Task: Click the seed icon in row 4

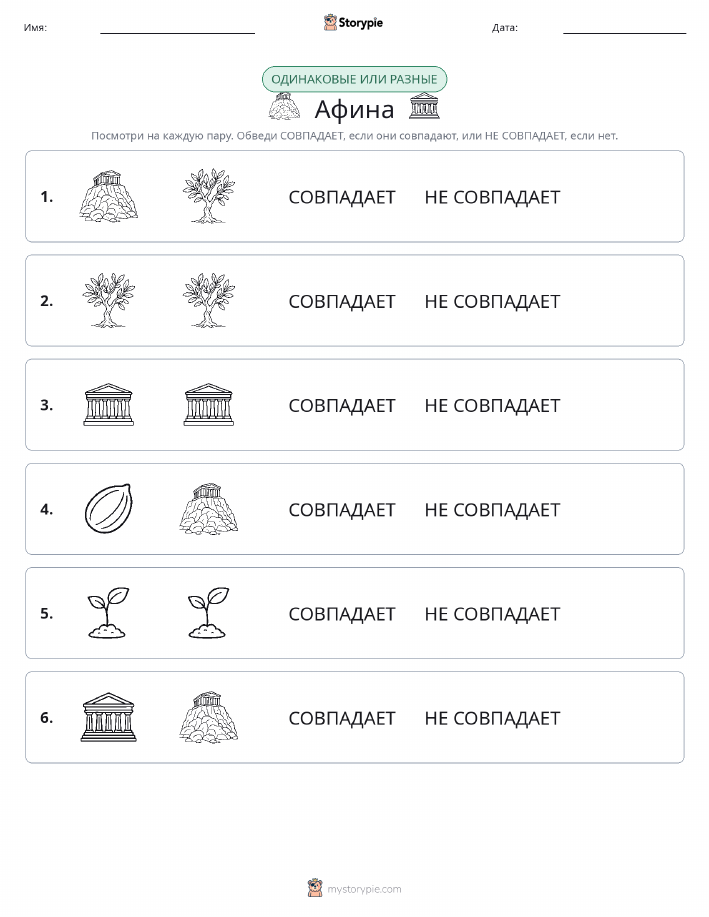Action: (x=109, y=509)
